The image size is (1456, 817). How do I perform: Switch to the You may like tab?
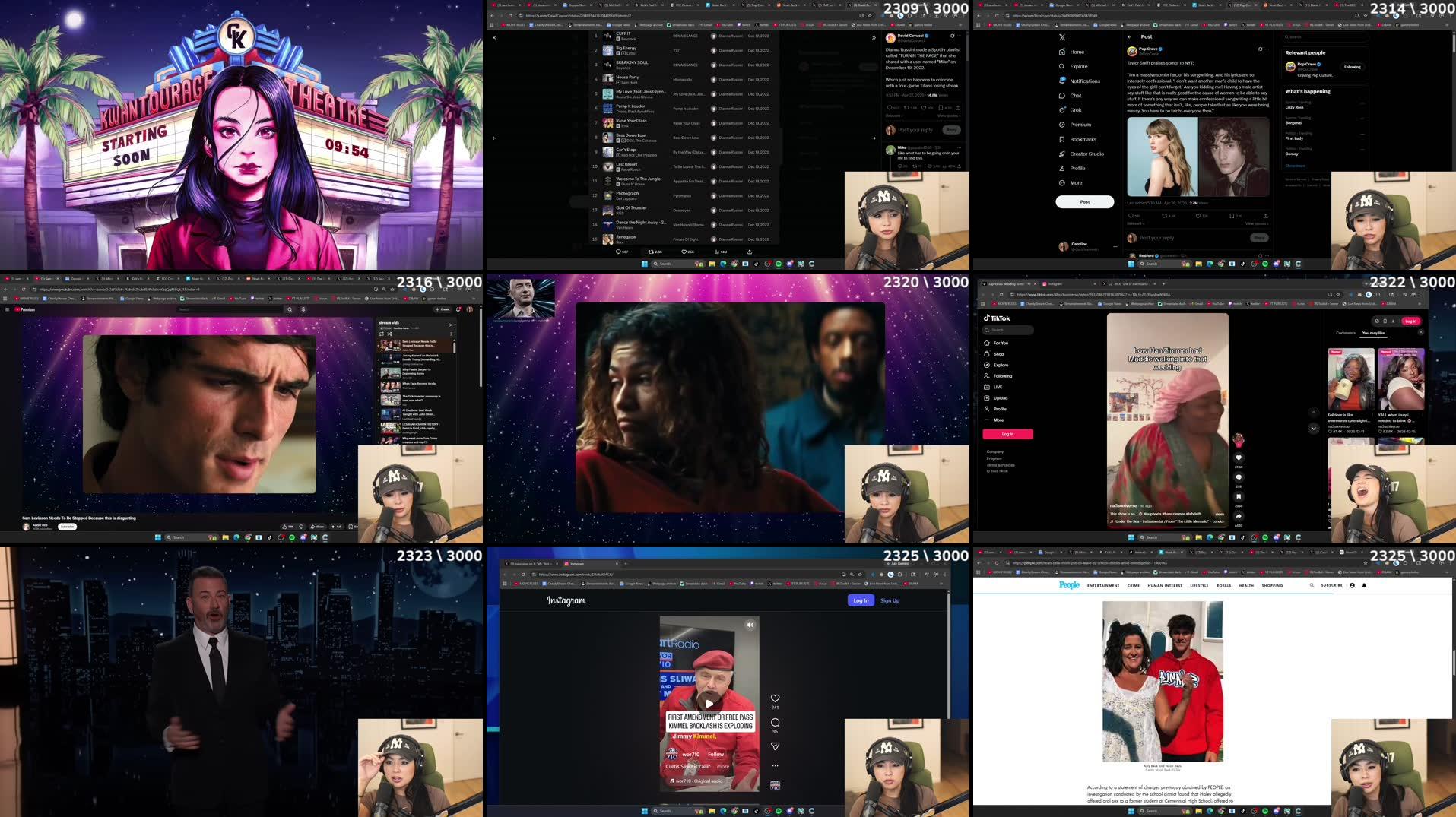tap(1375, 333)
